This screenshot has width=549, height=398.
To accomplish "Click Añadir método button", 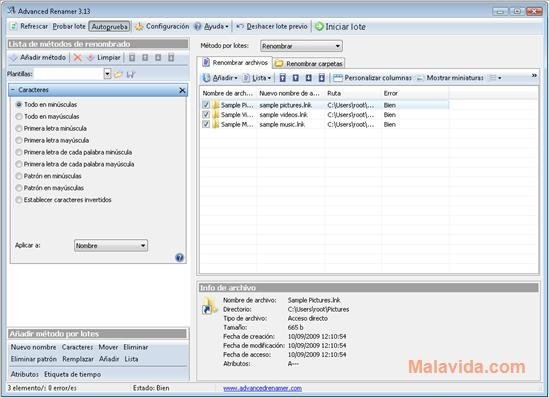I will tap(38, 57).
